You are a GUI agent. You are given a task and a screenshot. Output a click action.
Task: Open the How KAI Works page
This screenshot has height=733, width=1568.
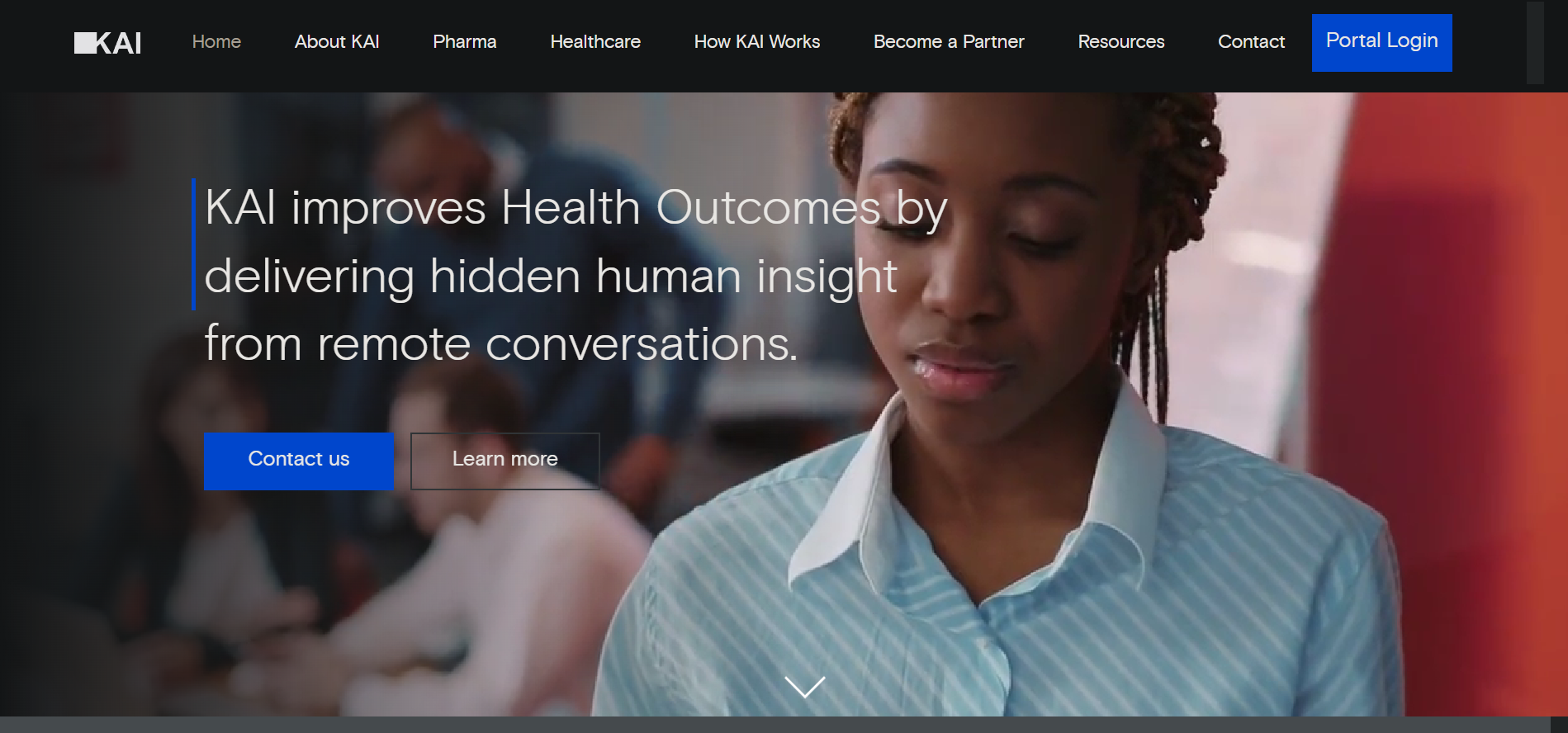[757, 42]
